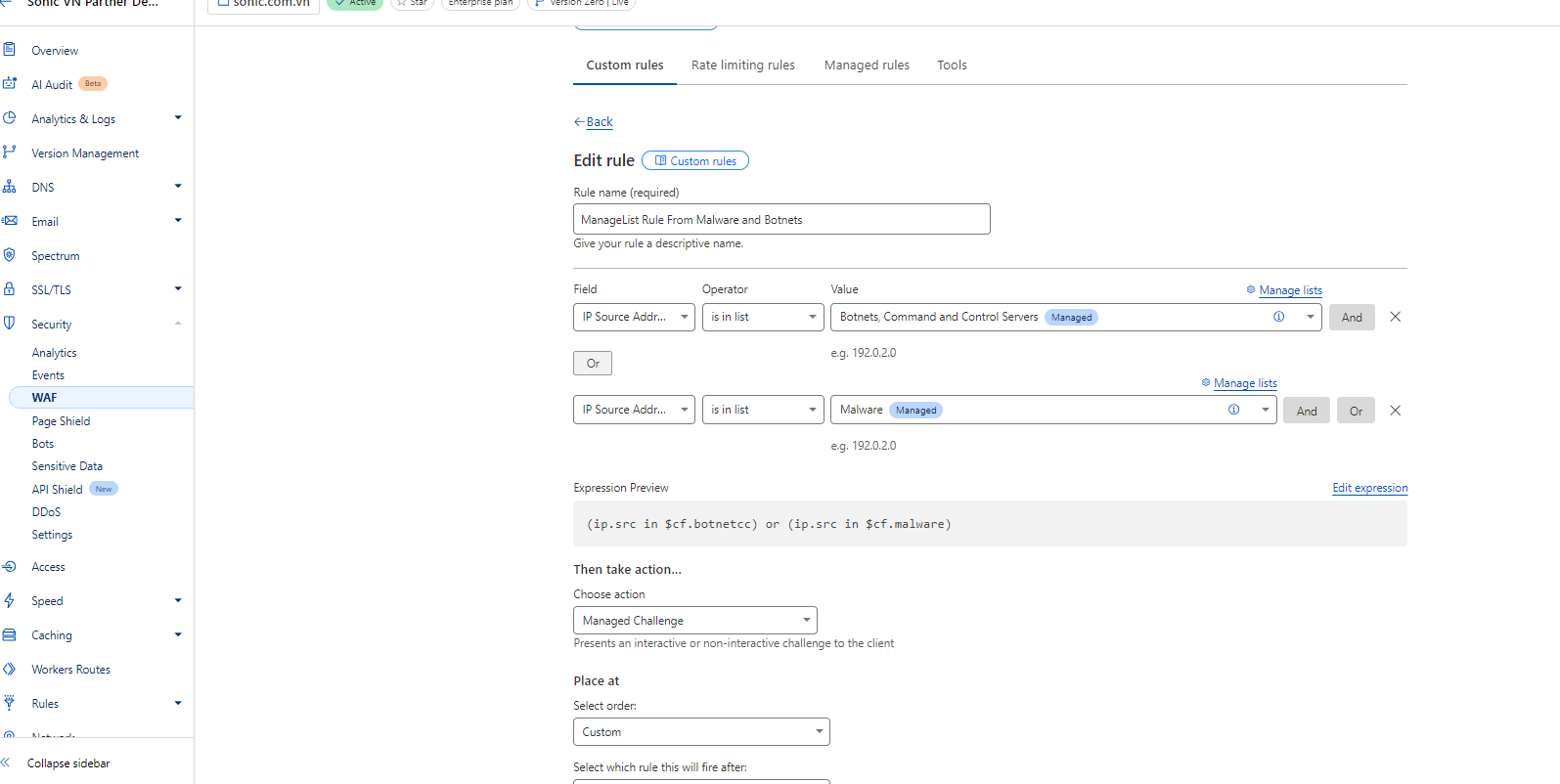Open the Choose action Managed Challenge dropdown
The width and height of the screenshot is (1560, 784).
(x=694, y=621)
